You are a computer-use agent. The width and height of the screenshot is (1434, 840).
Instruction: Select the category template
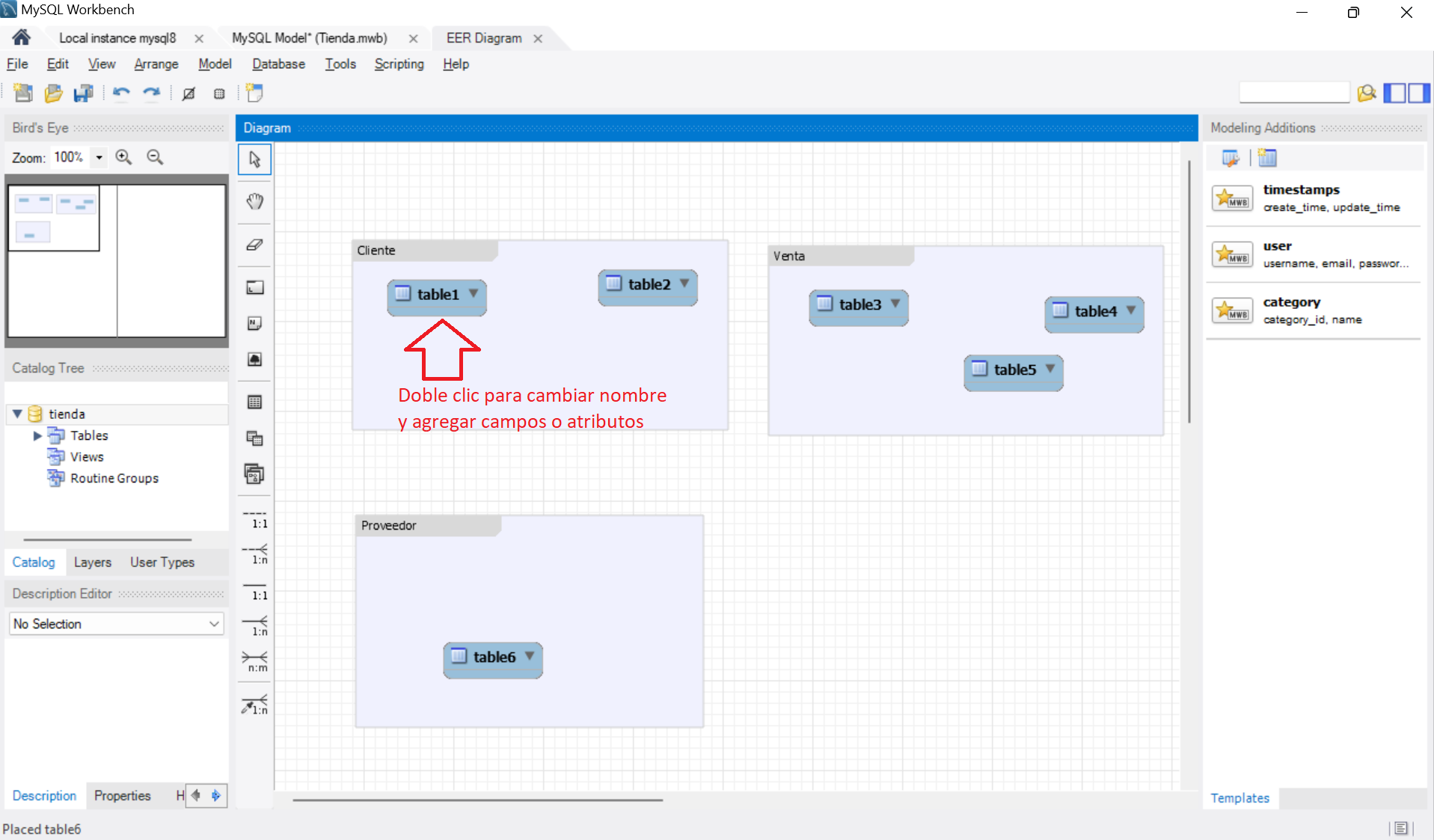click(1313, 310)
